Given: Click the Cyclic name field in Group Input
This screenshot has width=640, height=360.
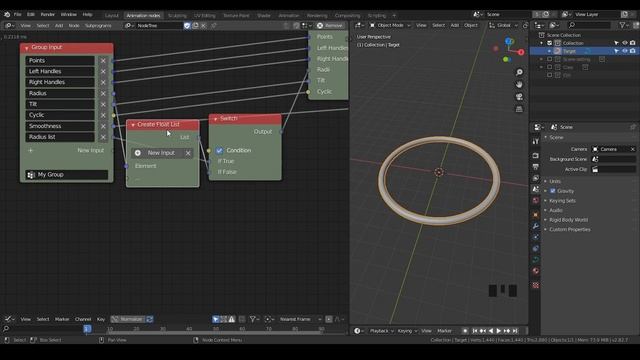Looking at the screenshot, I should [60, 115].
